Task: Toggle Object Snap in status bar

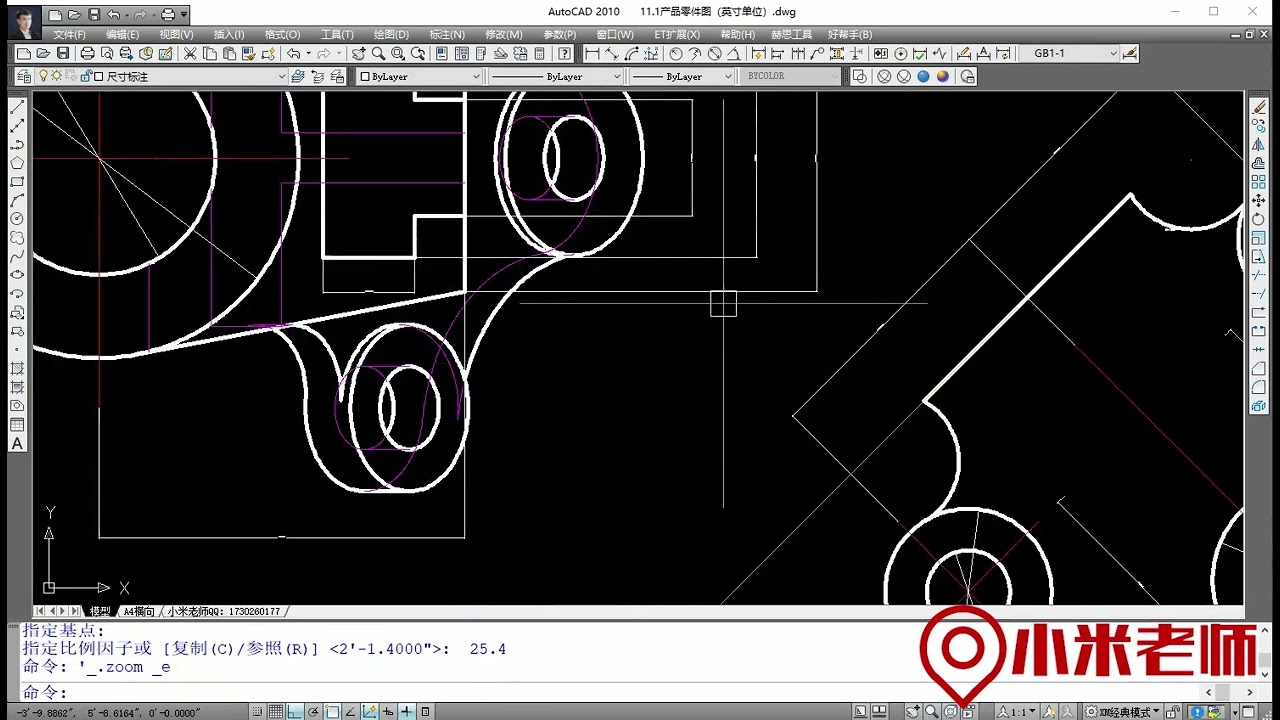Action: [332, 712]
